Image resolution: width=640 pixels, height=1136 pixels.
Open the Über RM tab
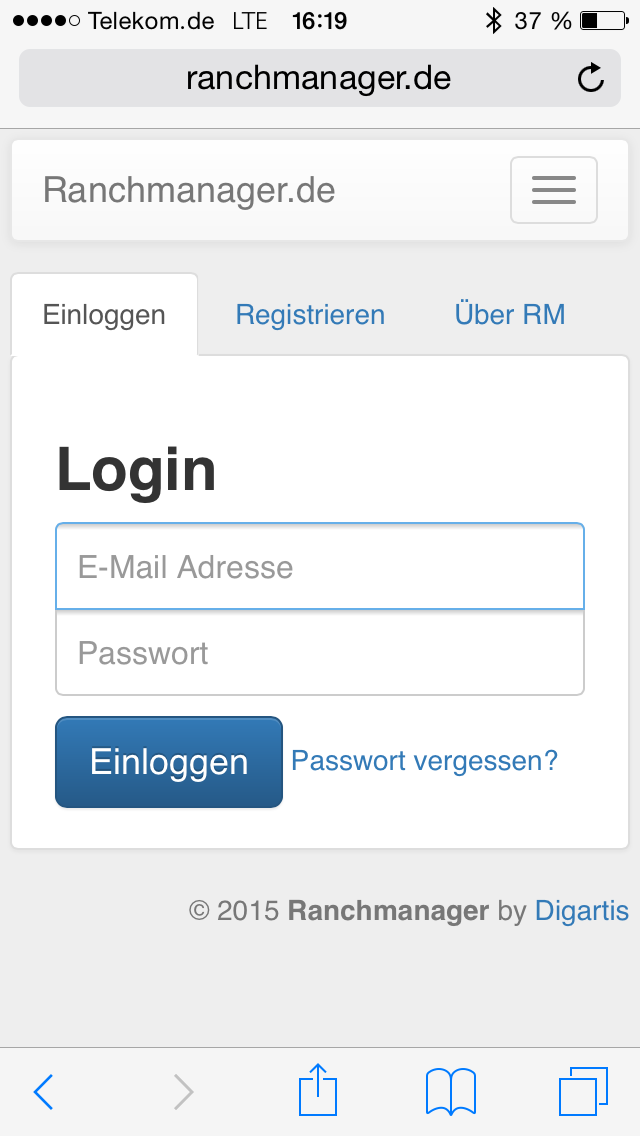tap(510, 315)
